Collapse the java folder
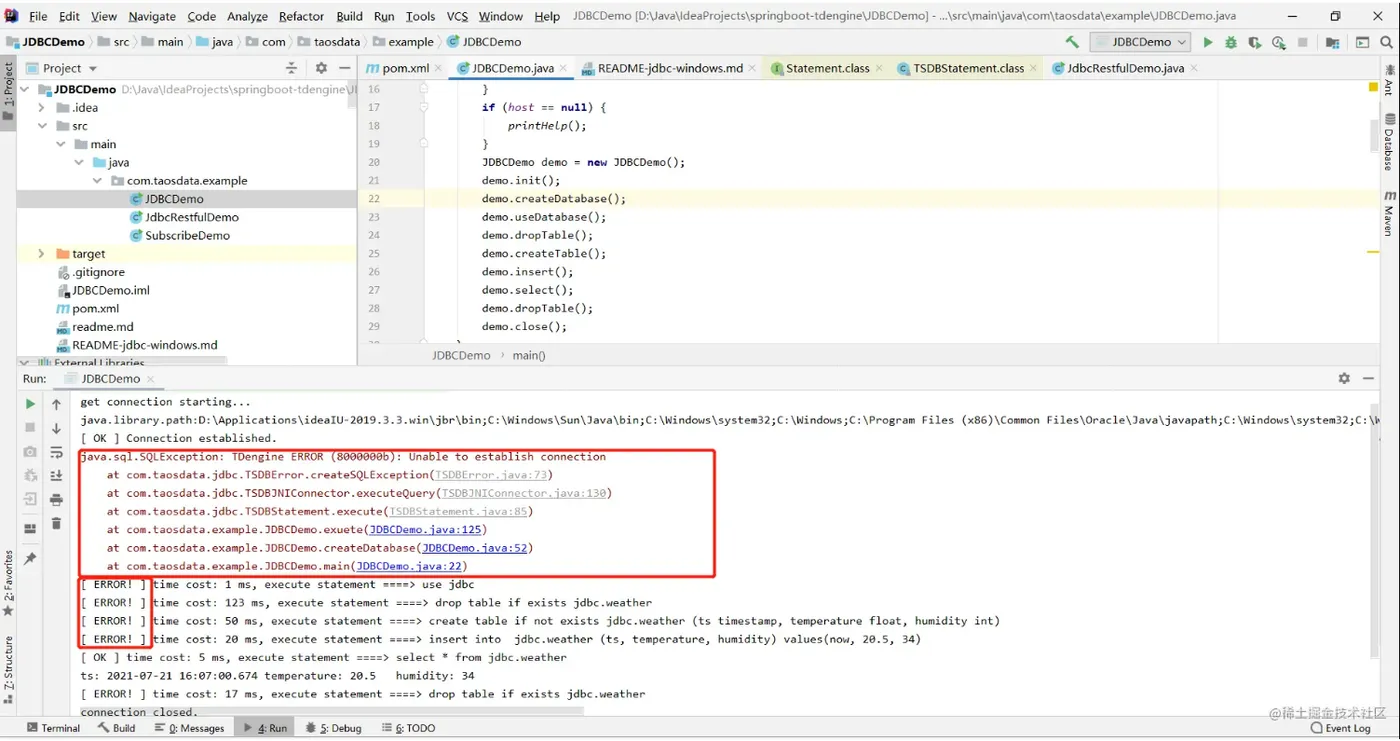The image size is (1400, 741). pyautogui.click(x=78, y=162)
